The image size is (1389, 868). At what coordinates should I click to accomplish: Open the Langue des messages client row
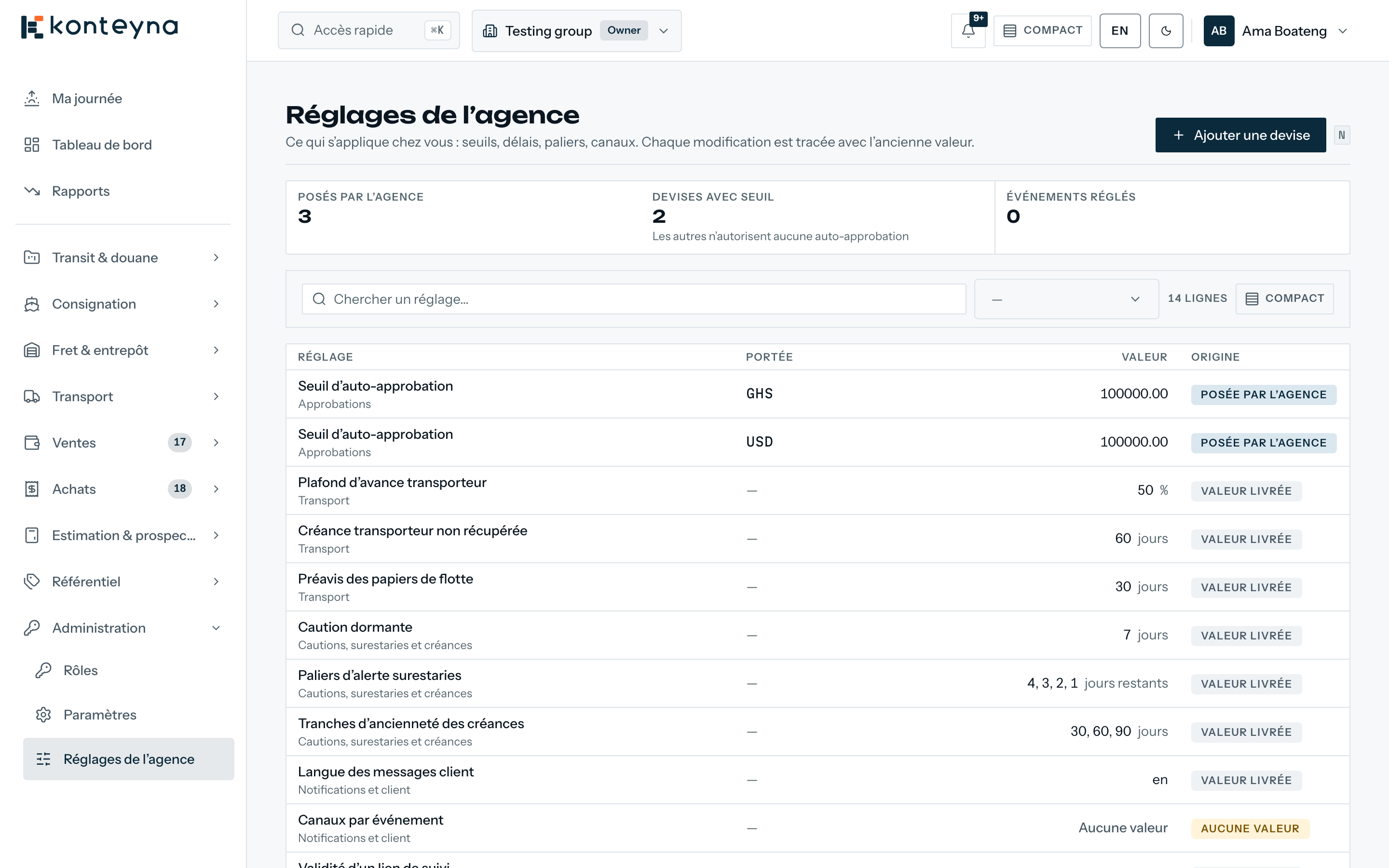[x=817, y=780]
